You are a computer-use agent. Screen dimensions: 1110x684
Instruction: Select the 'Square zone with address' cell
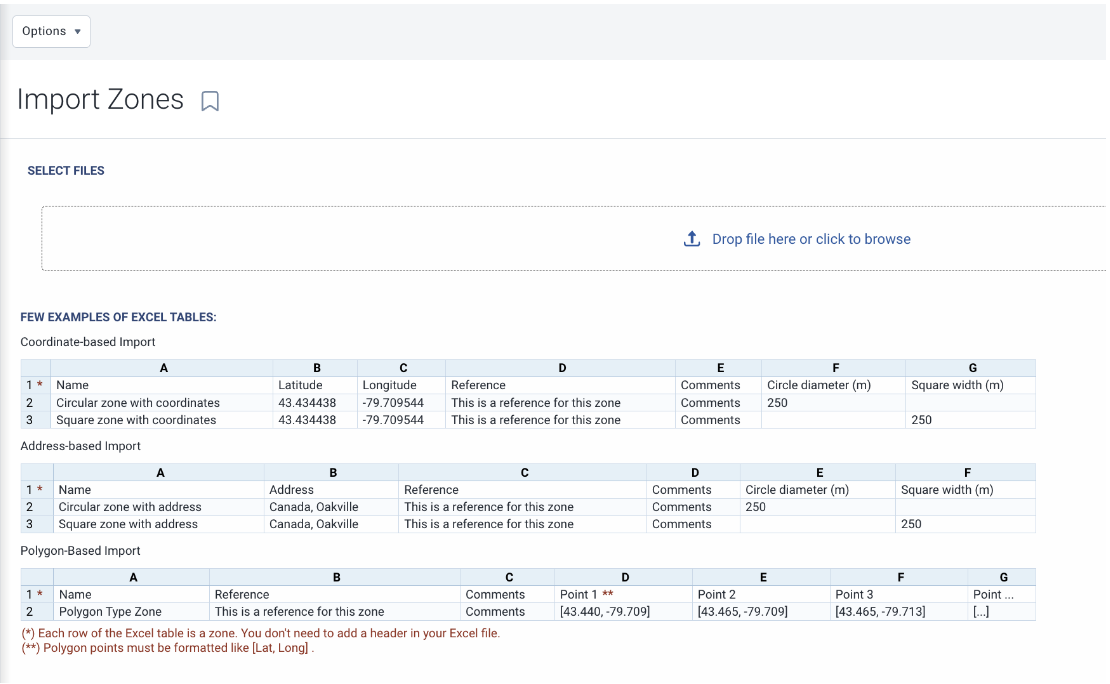click(128, 524)
